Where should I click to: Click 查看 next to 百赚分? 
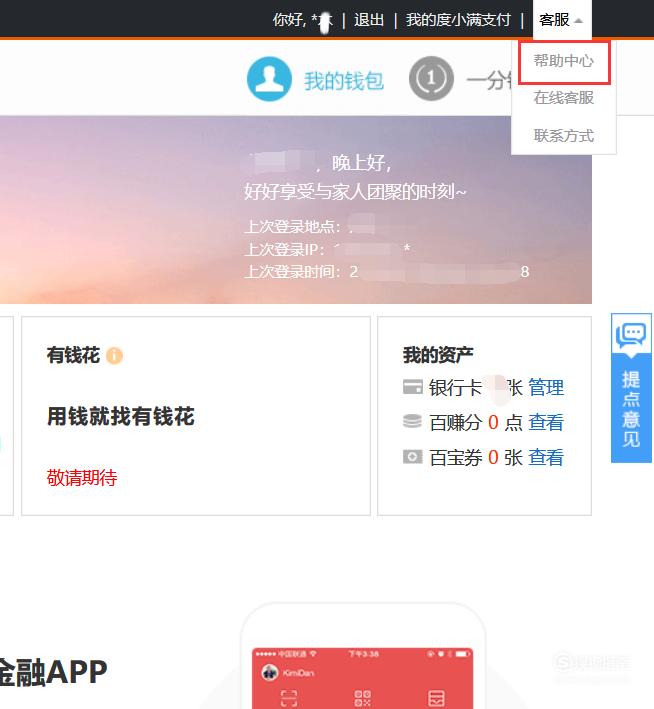click(x=546, y=422)
